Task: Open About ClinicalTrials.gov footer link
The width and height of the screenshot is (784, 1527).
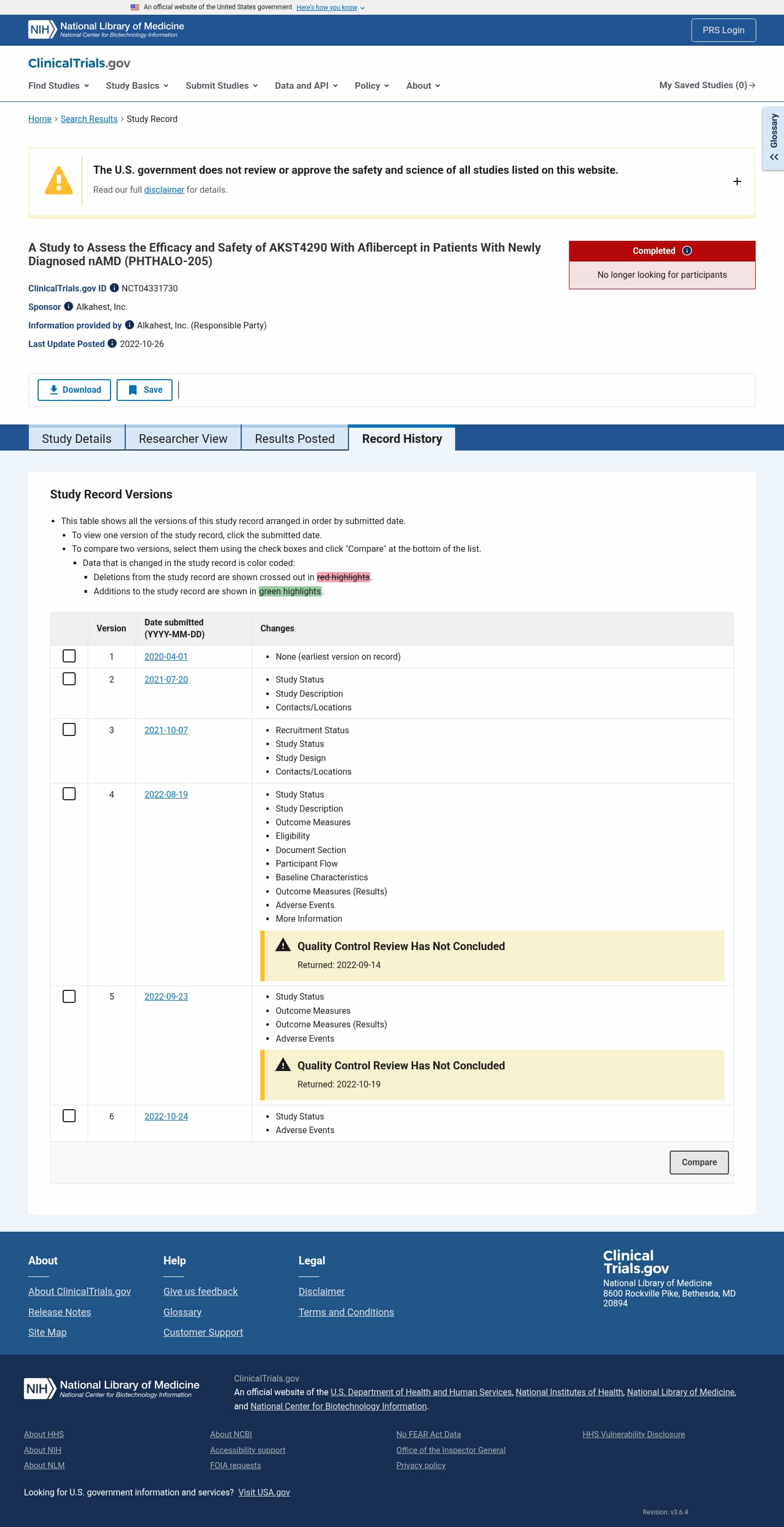Action: (79, 1291)
